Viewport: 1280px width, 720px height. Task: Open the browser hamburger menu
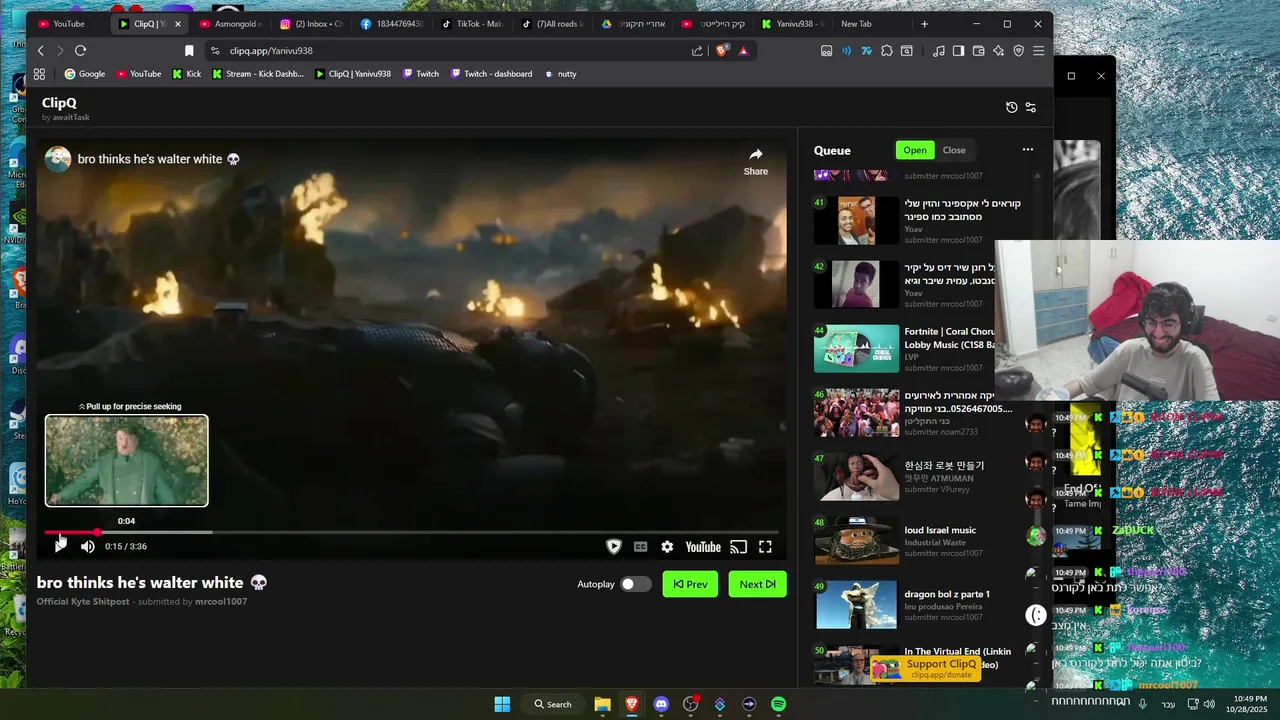click(1038, 51)
